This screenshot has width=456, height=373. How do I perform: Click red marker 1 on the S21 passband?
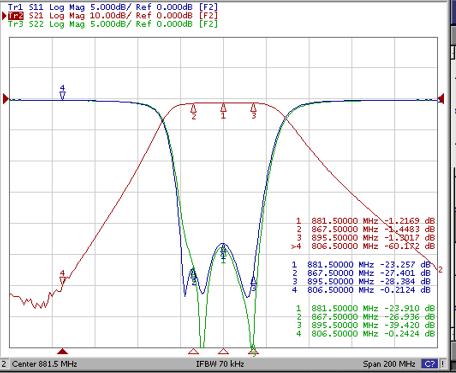[x=223, y=111]
